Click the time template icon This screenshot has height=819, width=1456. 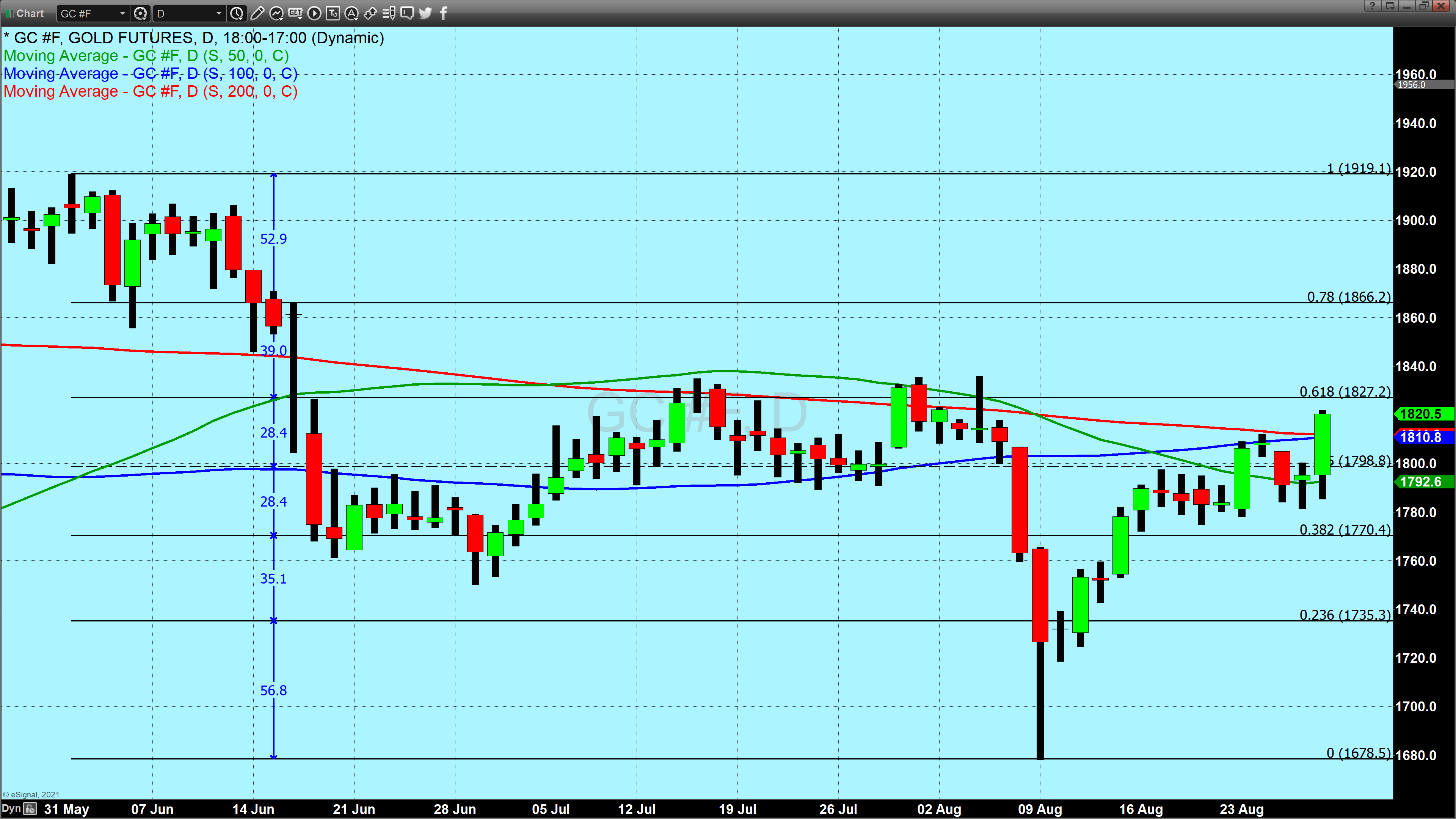[333, 13]
